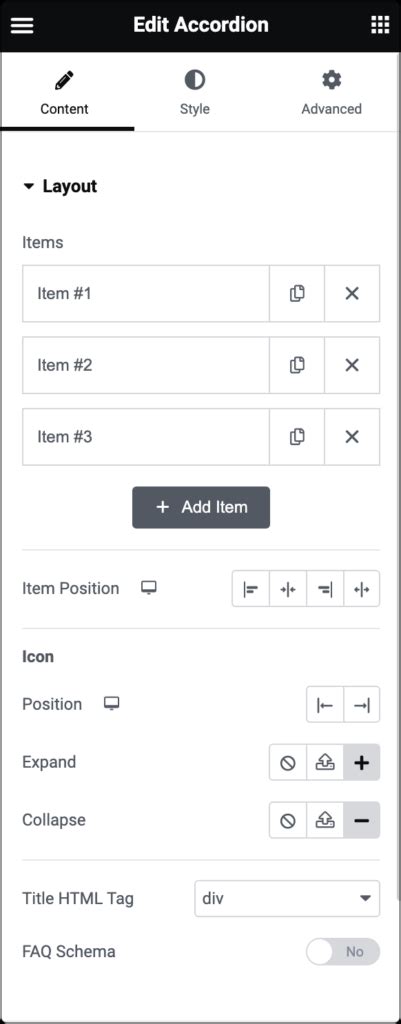Collapse the Layout section

coord(59,187)
